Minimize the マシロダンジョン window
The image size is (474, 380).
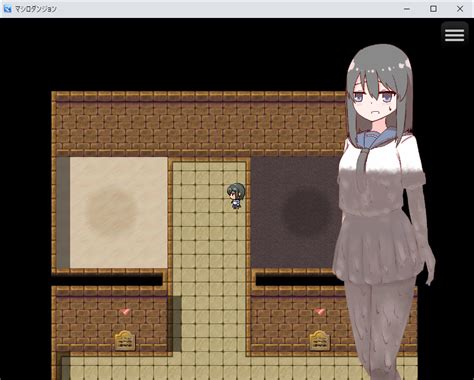point(407,9)
